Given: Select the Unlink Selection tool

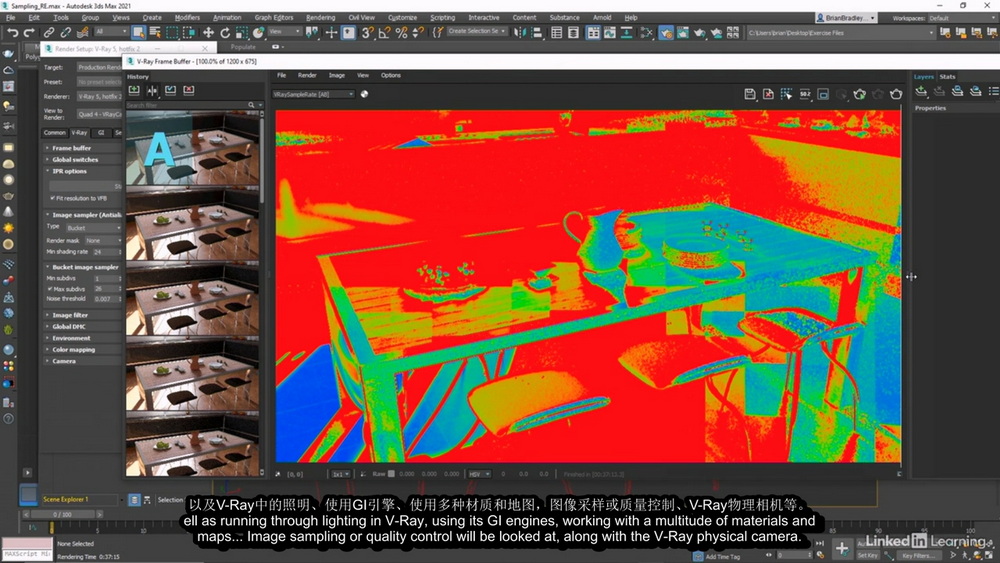Looking at the screenshot, I should coord(66,33).
